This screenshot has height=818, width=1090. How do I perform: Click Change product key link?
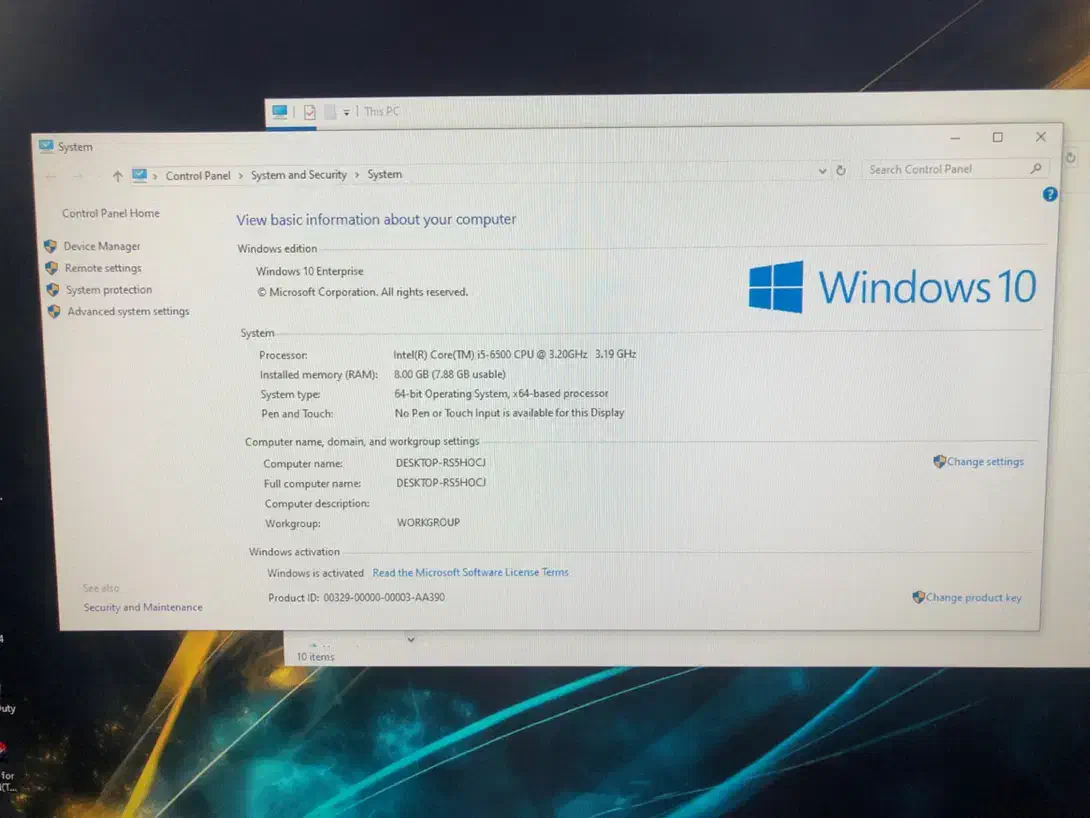point(973,597)
